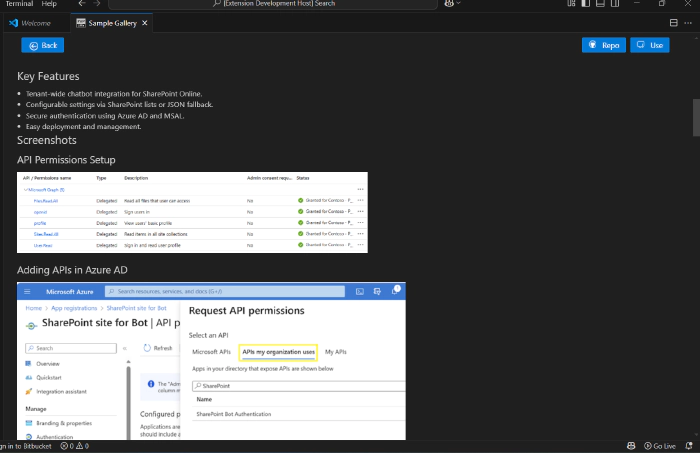This screenshot has width=700, height=453.
Task: Open the editor More Actions ellipsis
Action: pyautogui.click(x=689, y=22)
